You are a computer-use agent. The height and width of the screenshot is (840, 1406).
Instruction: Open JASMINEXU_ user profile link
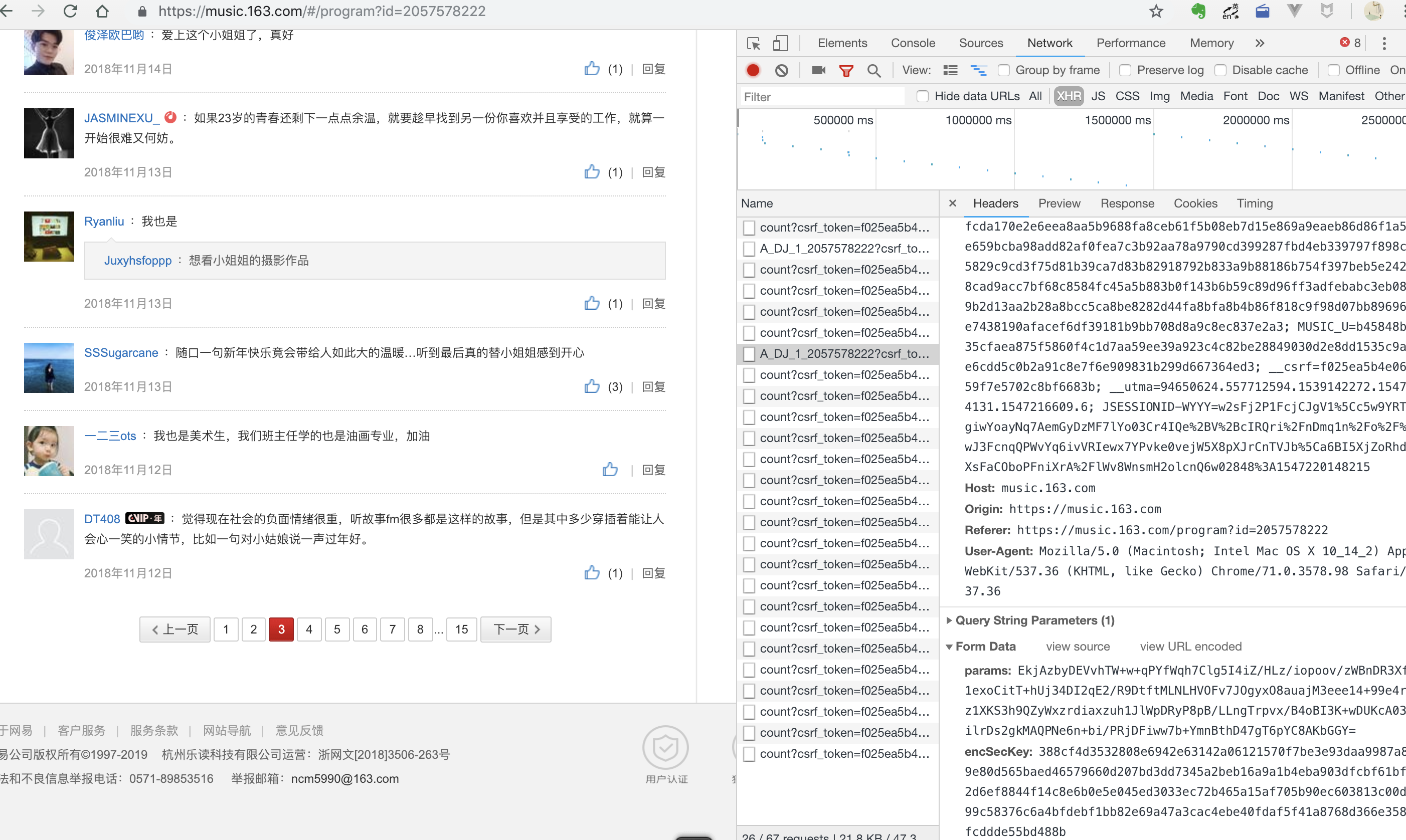coord(122,118)
